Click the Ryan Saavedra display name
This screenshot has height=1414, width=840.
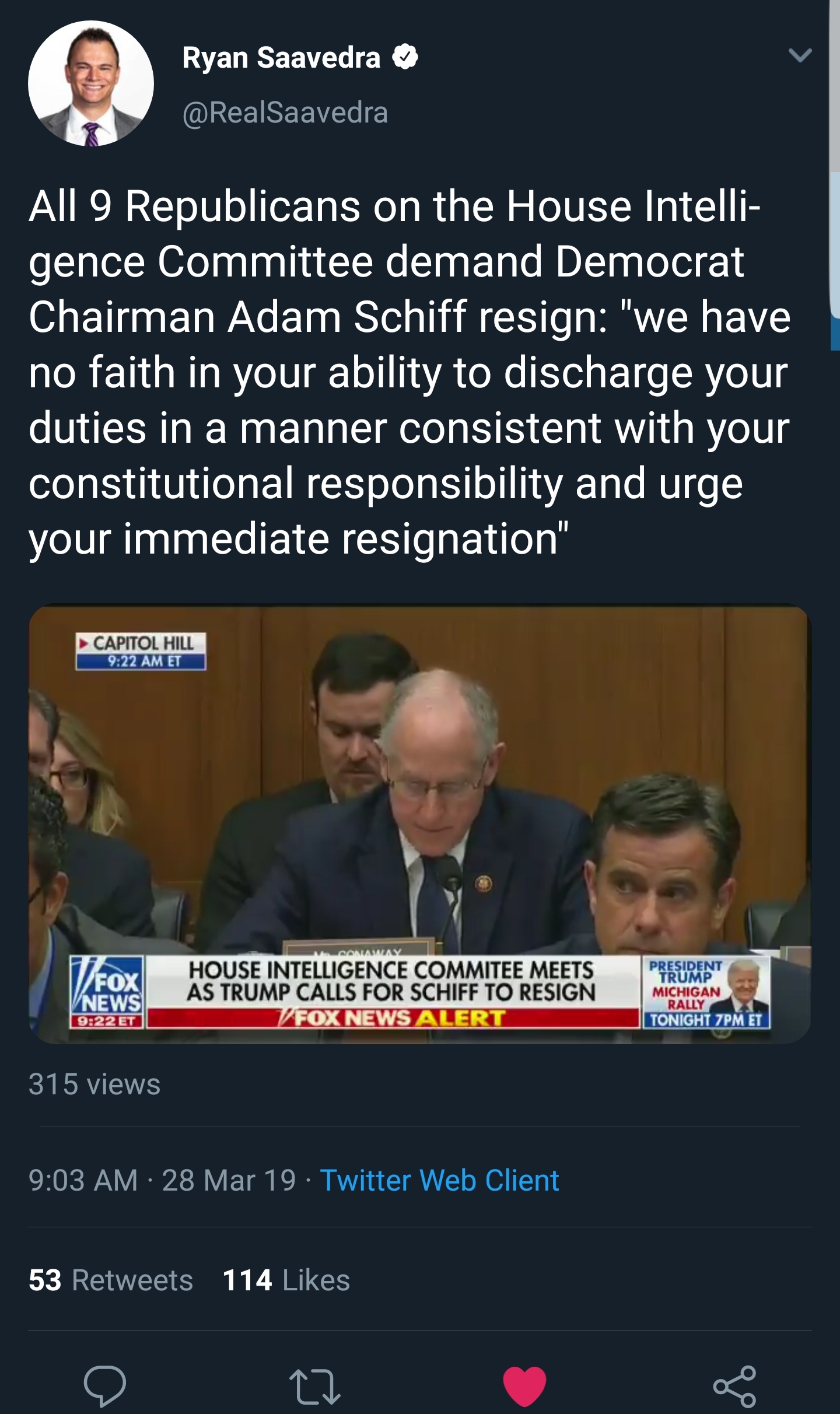coord(281,57)
